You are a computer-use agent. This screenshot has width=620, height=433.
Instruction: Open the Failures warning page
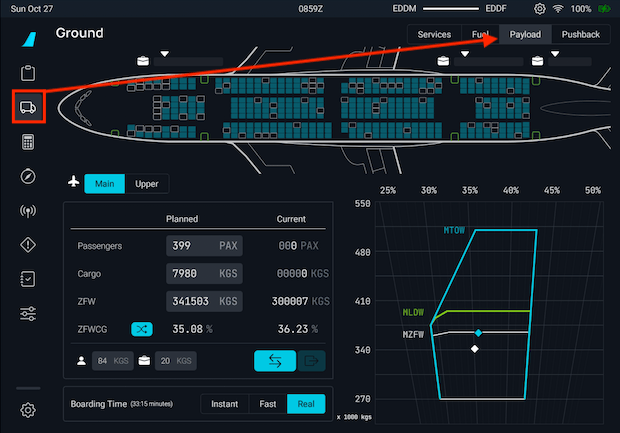tap(28, 245)
